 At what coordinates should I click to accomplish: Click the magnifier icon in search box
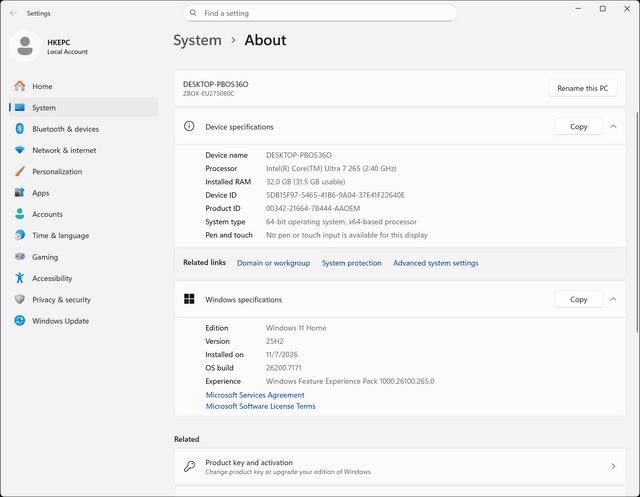[x=193, y=13]
